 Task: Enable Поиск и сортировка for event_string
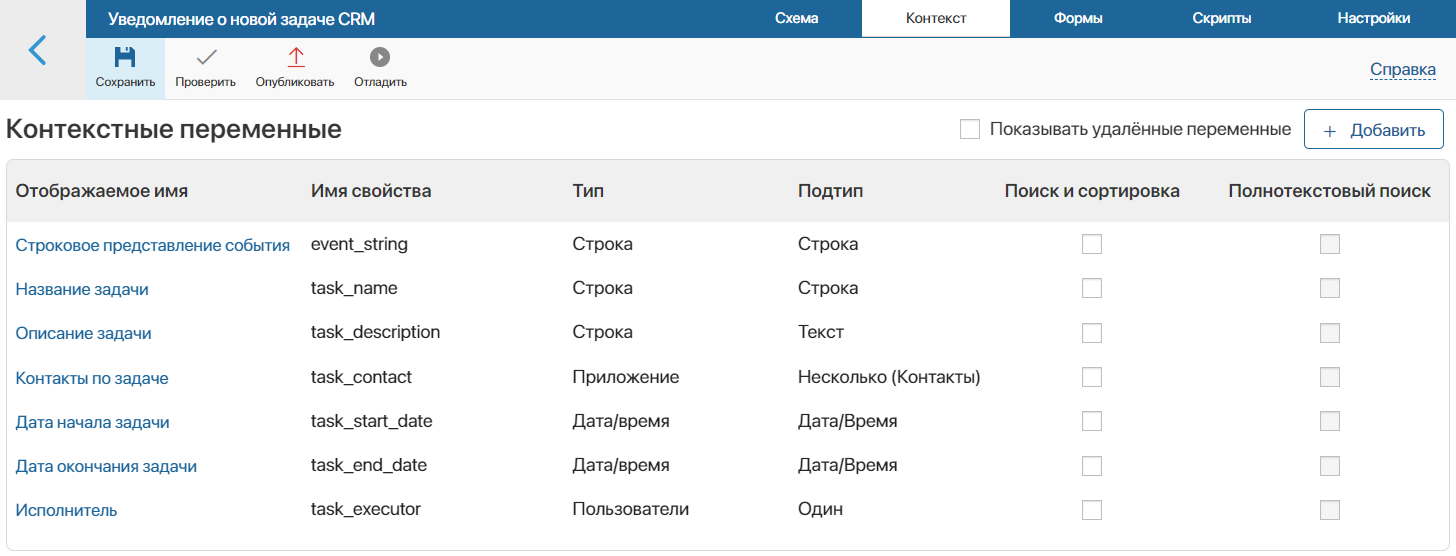tap(1092, 245)
